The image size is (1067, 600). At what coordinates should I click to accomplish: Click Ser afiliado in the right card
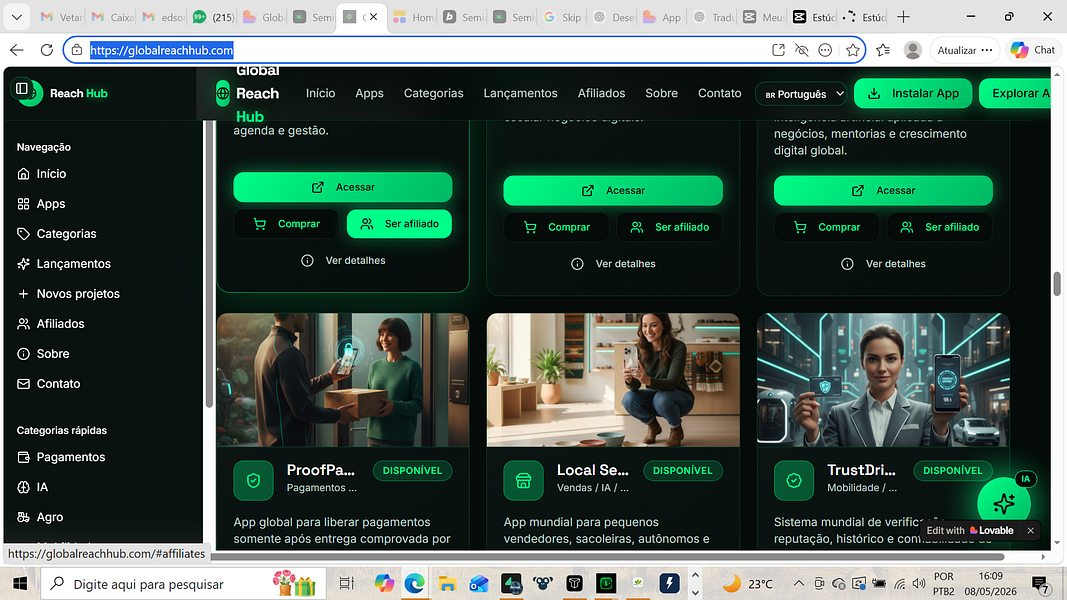(x=940, y=227)
